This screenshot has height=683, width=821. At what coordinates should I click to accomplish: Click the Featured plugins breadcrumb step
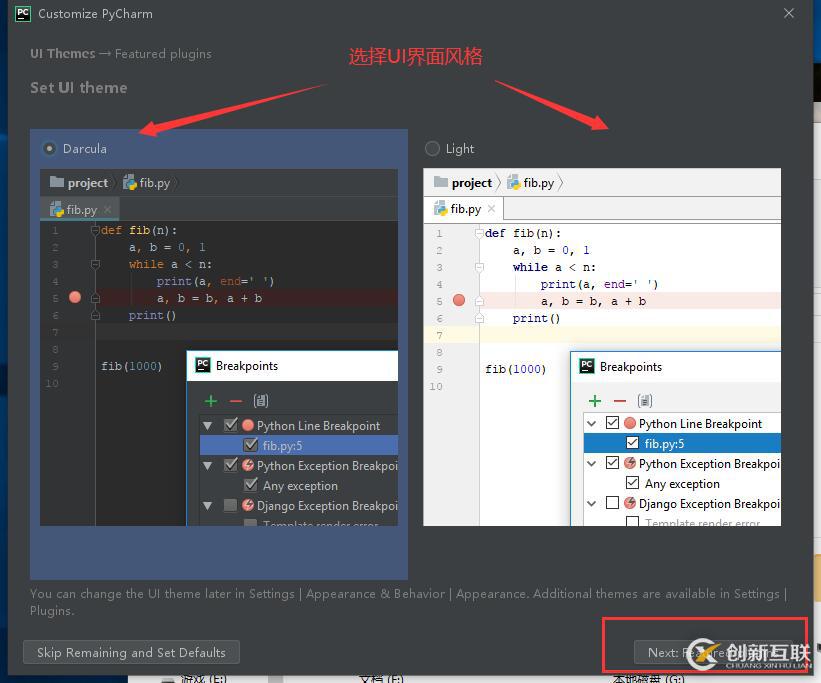[x=163, y=54]
